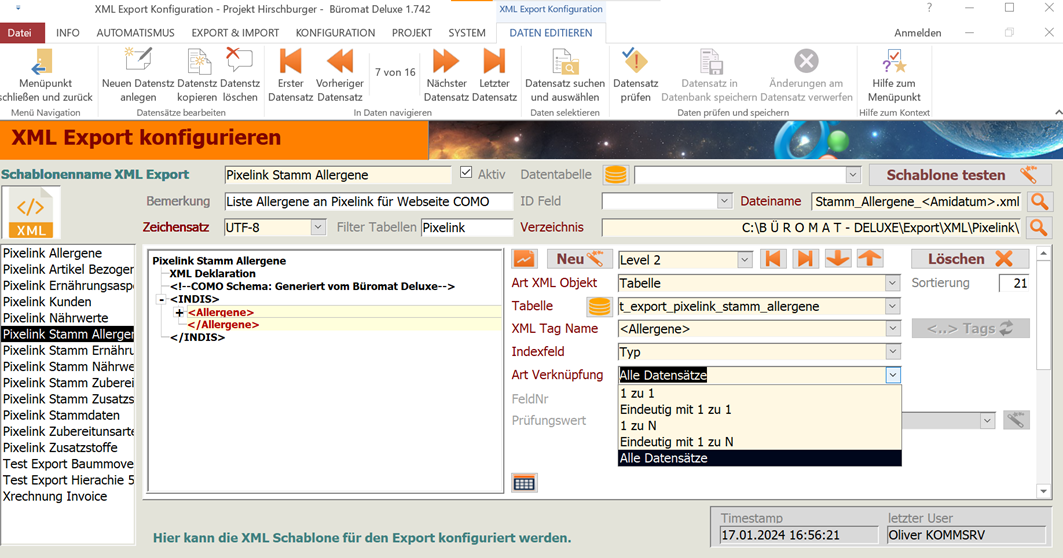Switch to EXPORT & IMPORT tab
The width and height of the screenshot is (1063, 558).
[x=235, y=33]
